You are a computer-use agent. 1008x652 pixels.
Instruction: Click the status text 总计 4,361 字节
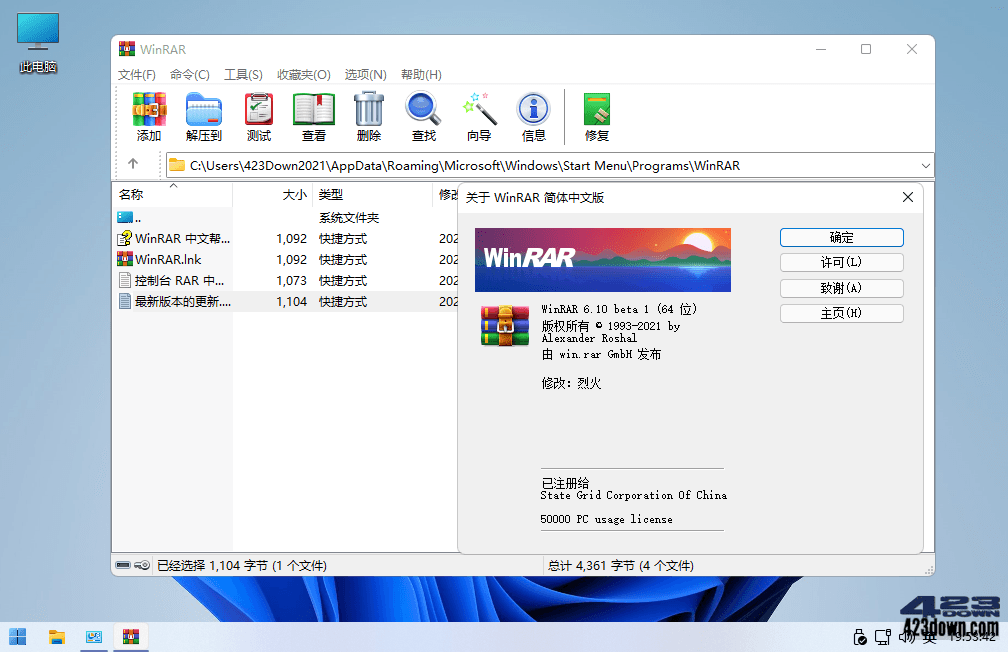click(x=591, y=566)
